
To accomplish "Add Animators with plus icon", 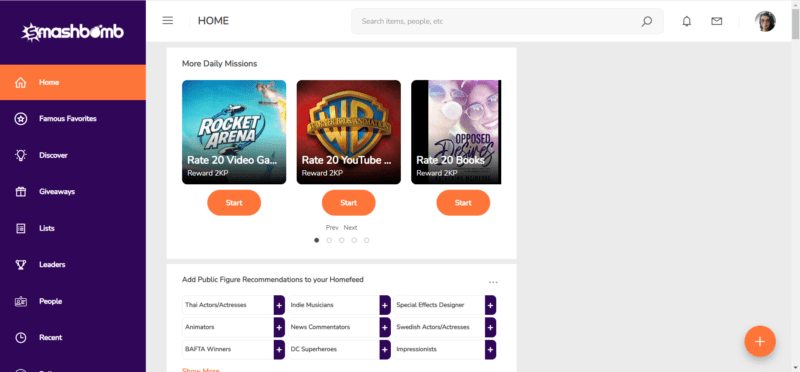I will click(x=279, y=327).
